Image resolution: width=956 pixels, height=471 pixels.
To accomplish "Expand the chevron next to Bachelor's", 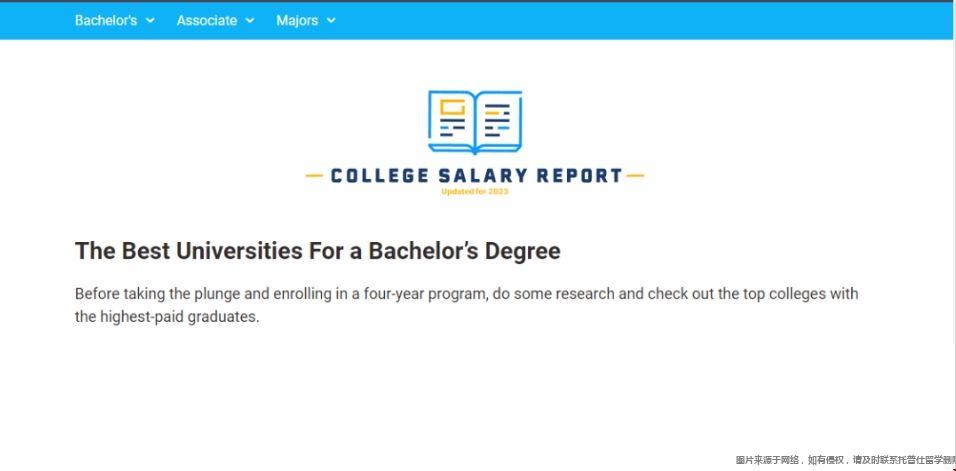I will click(150, 21).
